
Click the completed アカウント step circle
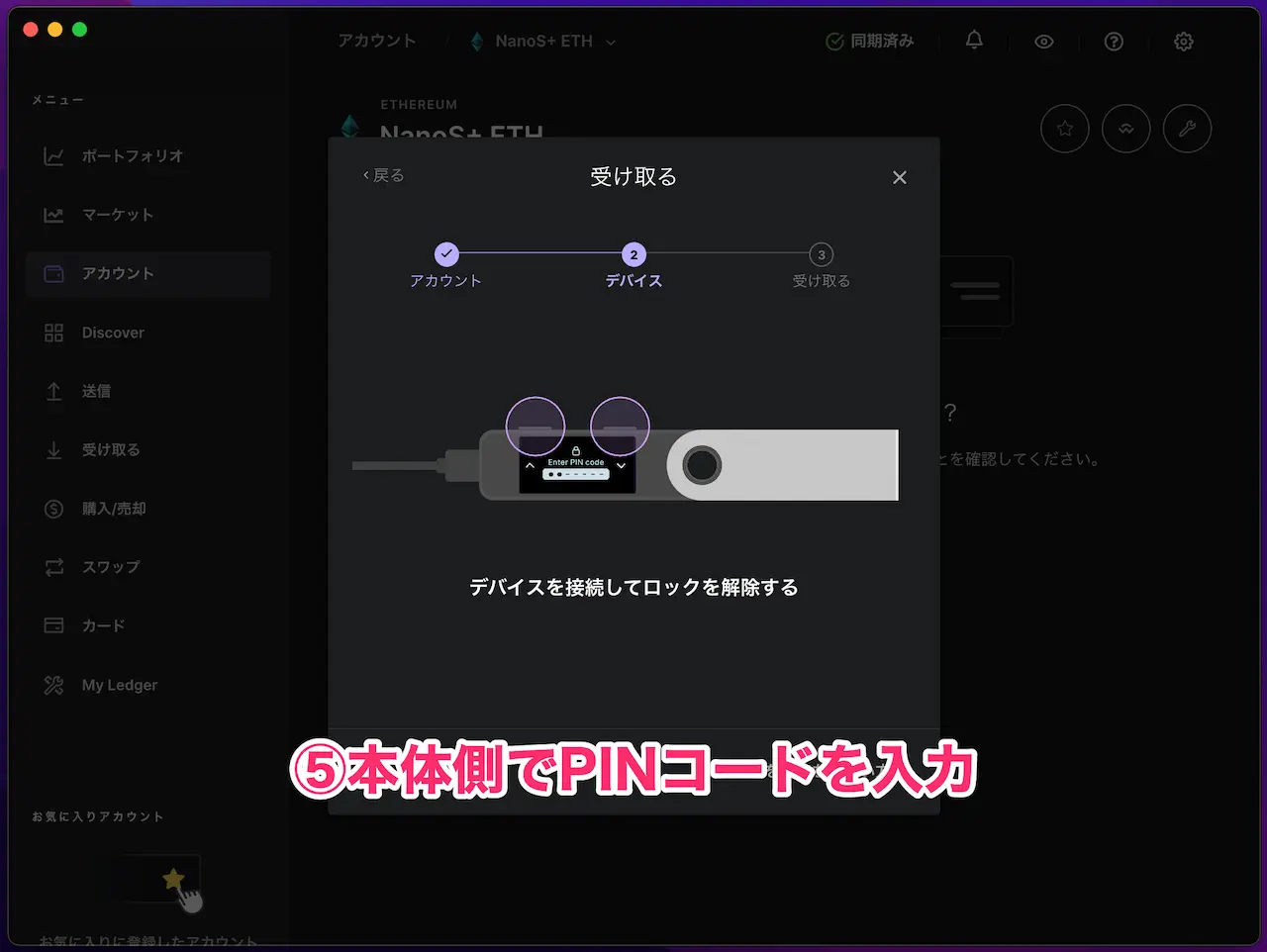pyautogui.click(x=446, y=254)
